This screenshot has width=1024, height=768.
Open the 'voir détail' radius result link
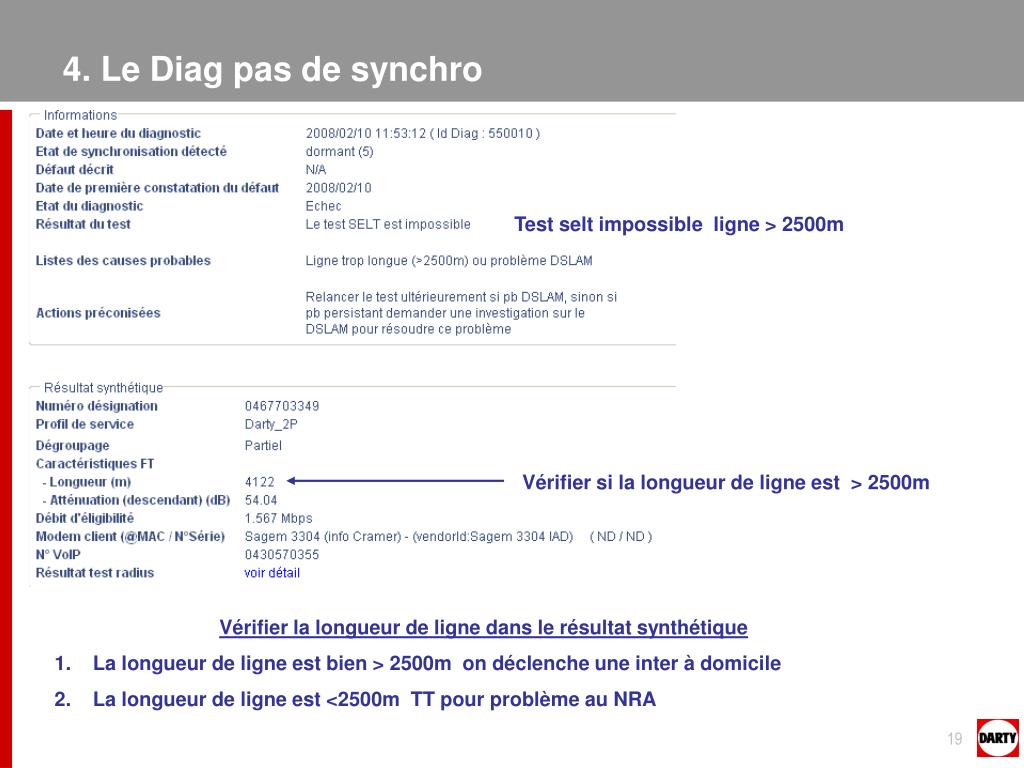(x=272, y=573)
